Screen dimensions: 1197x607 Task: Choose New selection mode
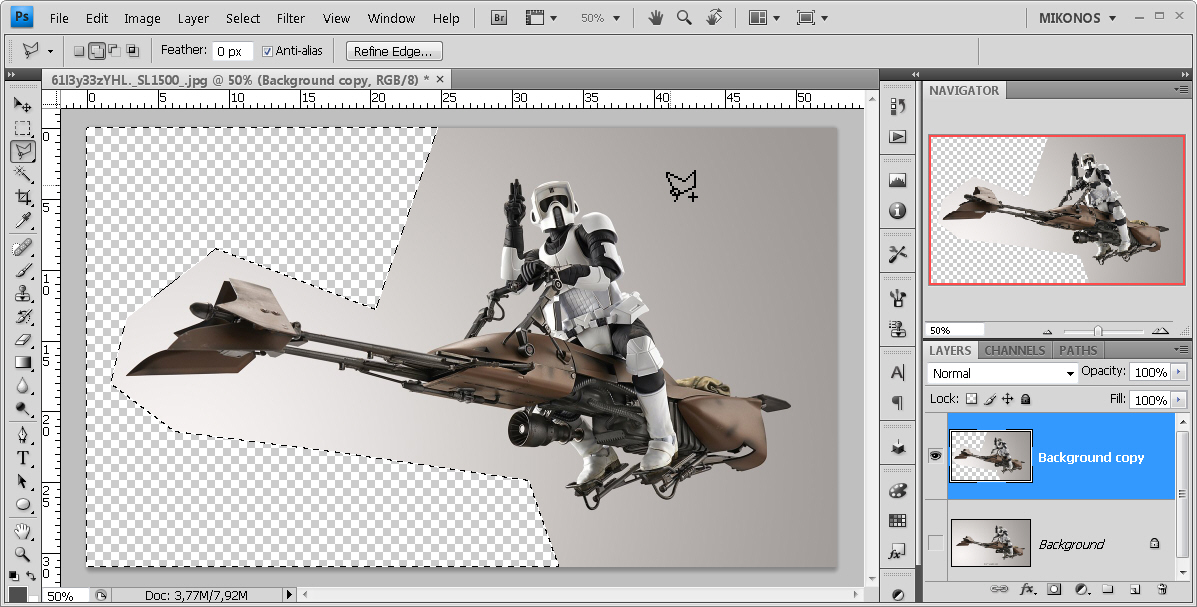coord(79,51)
